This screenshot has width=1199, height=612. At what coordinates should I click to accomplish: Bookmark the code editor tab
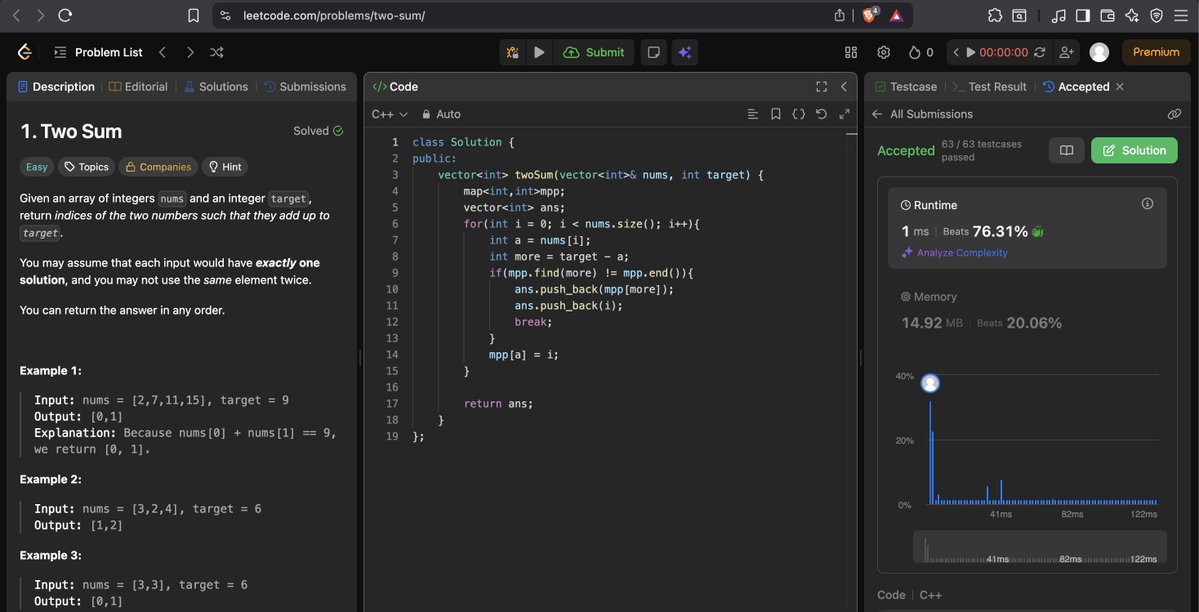(x=776, y=114)
